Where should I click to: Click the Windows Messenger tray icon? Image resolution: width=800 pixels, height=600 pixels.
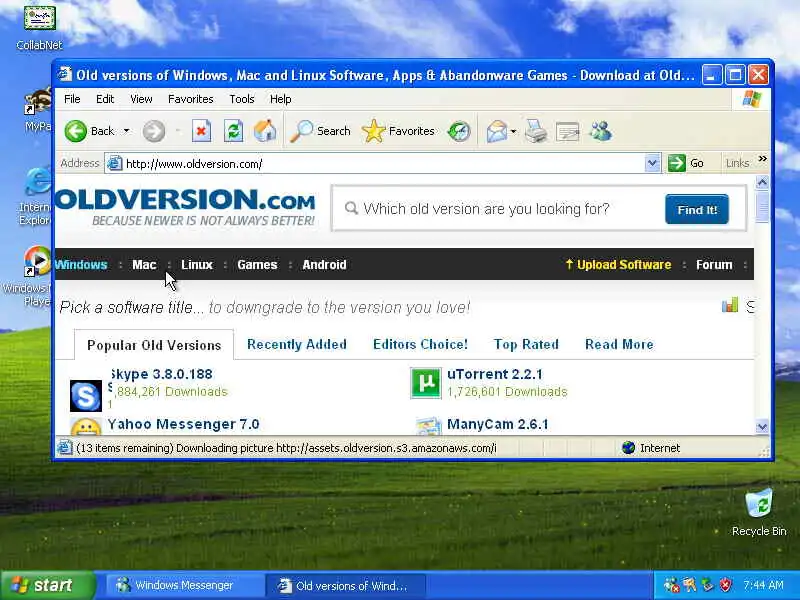(671, 585)
